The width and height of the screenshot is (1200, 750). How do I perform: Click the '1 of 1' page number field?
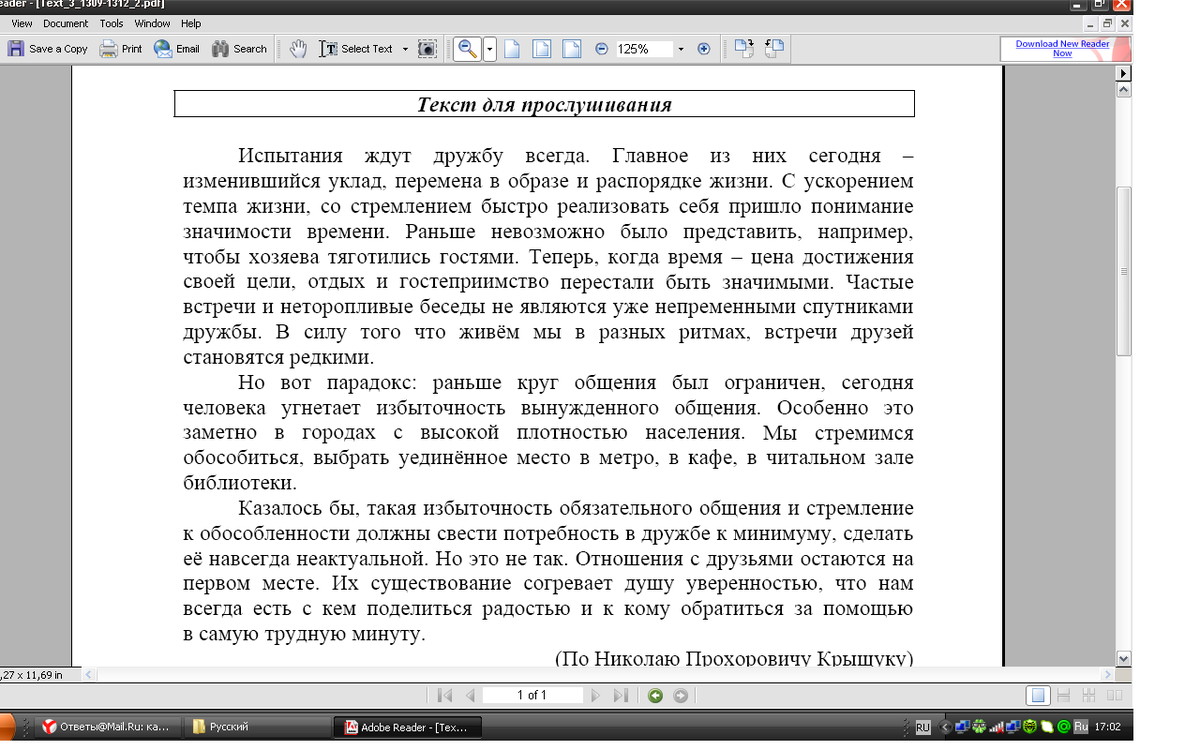532,695
